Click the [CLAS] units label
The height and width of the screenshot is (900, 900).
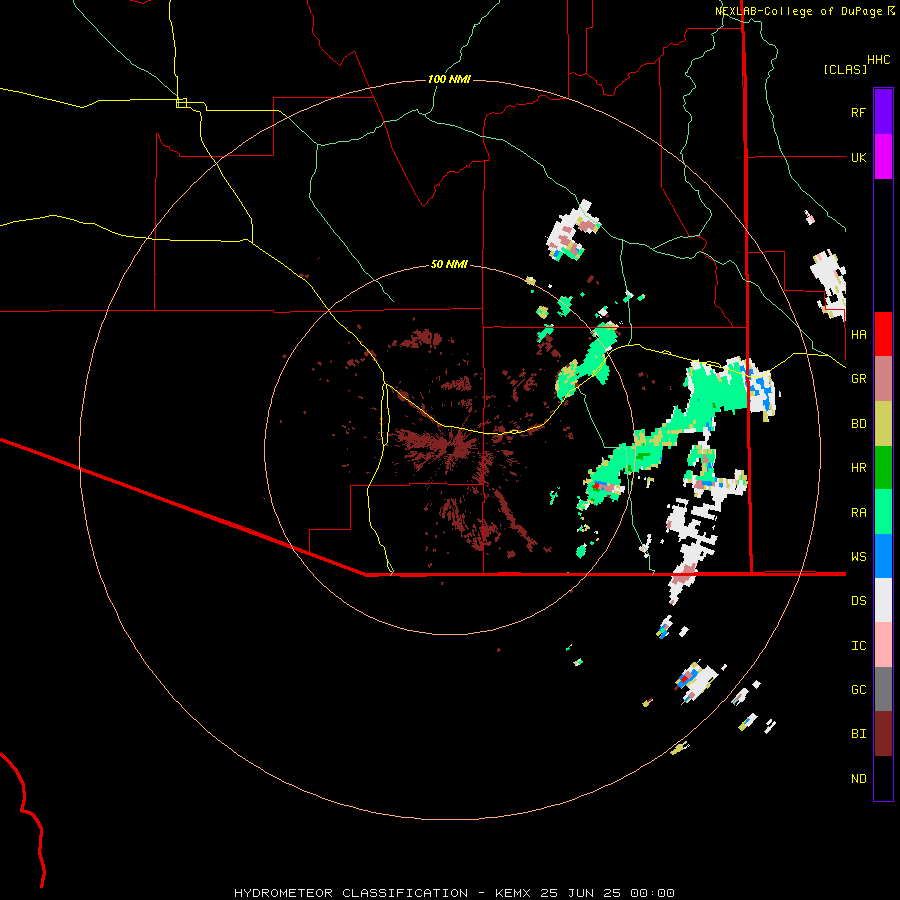tap(845, 69)
